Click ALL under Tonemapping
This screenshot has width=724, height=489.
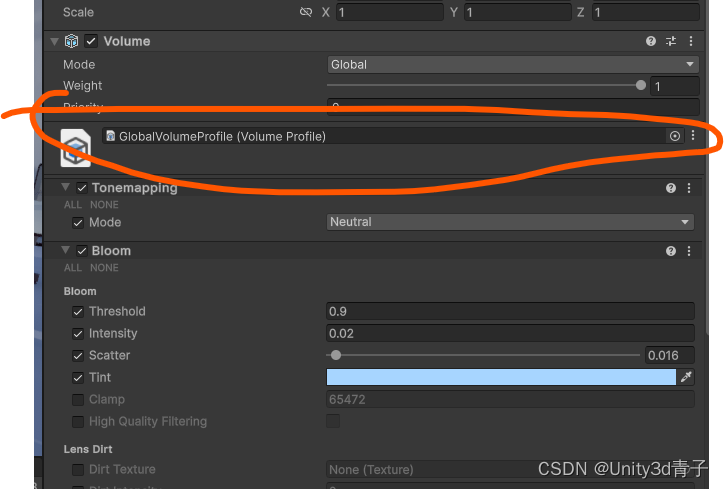coord(73,205)
